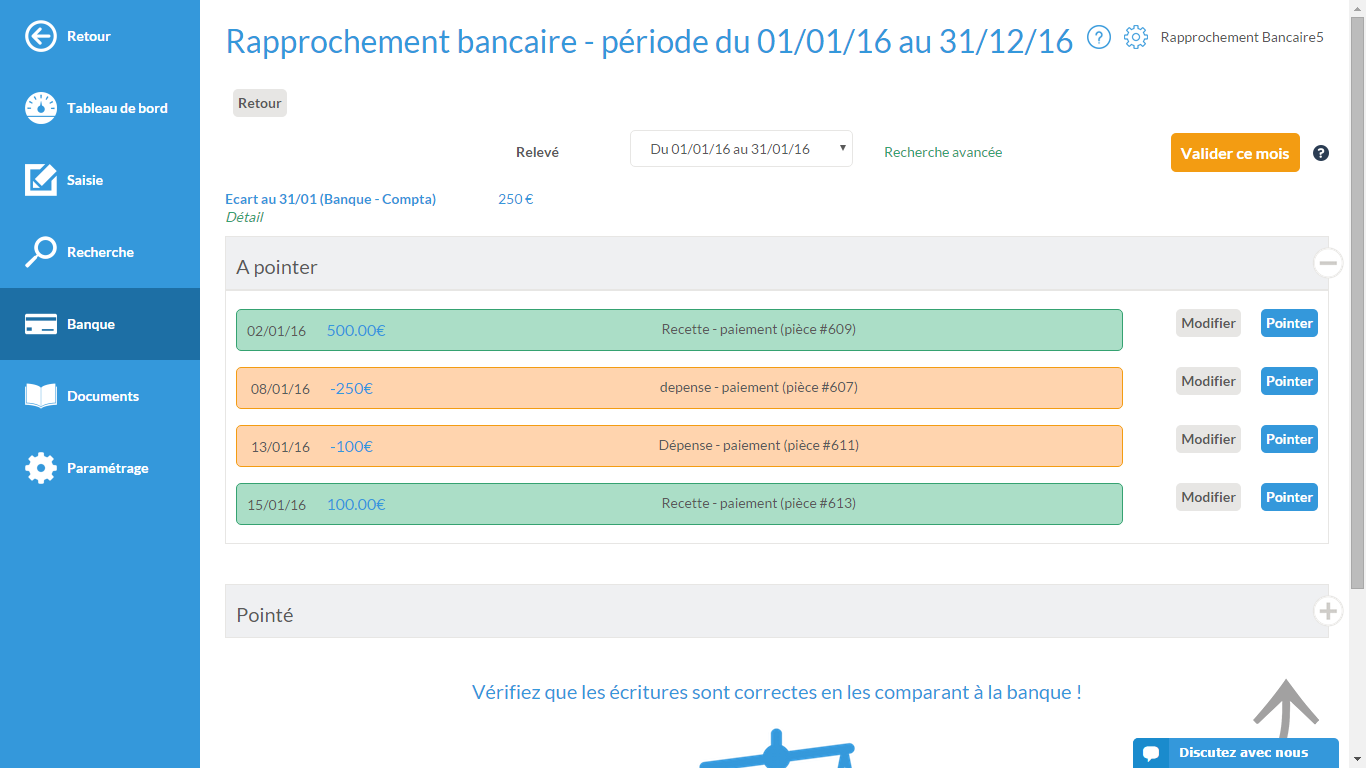Modifier the -250€ depense pièce #607
Screen dimensions: 1366x768
click(1208, 381)
